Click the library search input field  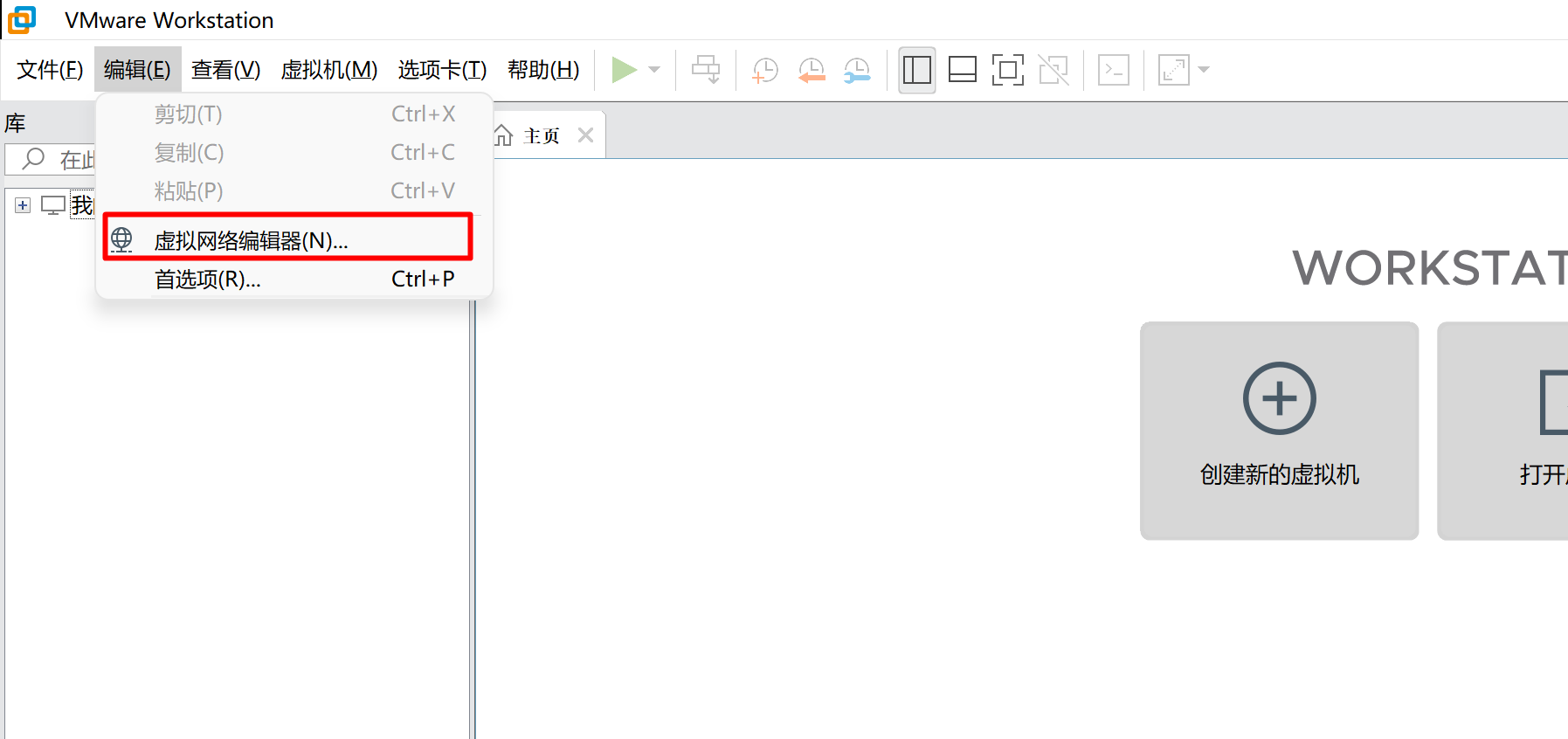(51, 159)
